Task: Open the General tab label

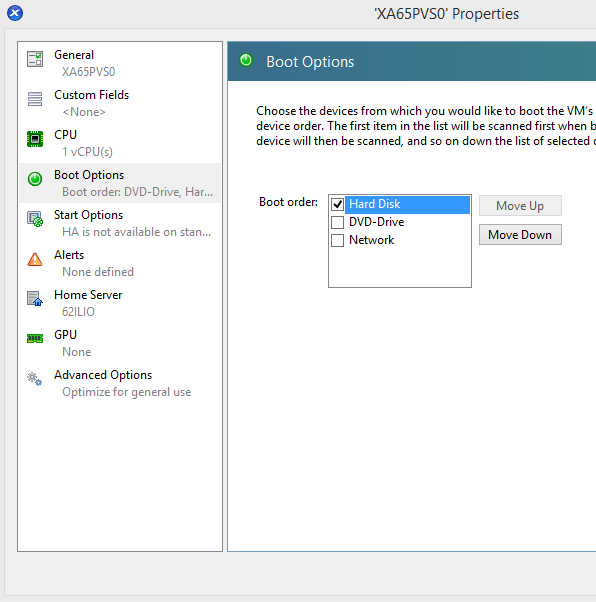Action: 74,55
